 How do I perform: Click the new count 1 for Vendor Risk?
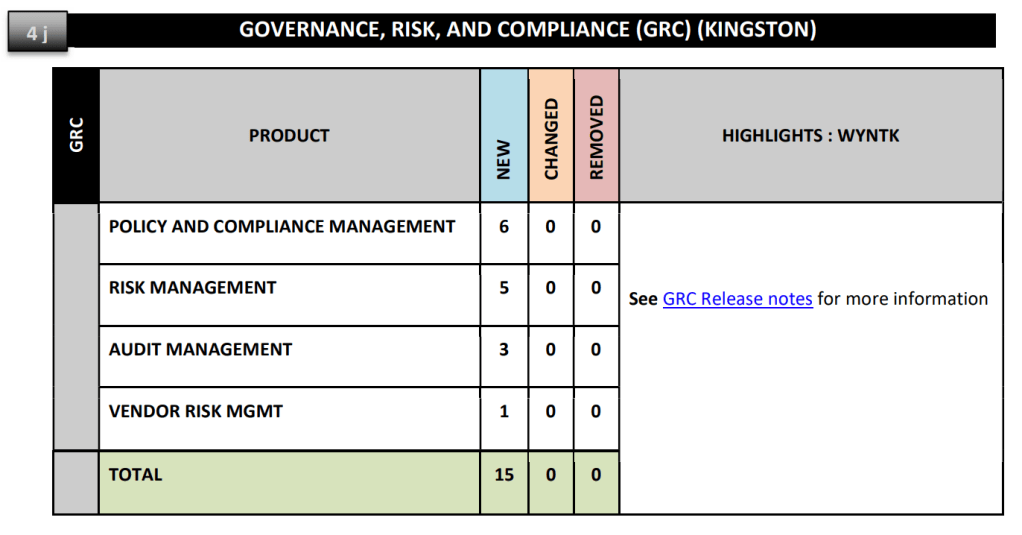coord(504,411)
